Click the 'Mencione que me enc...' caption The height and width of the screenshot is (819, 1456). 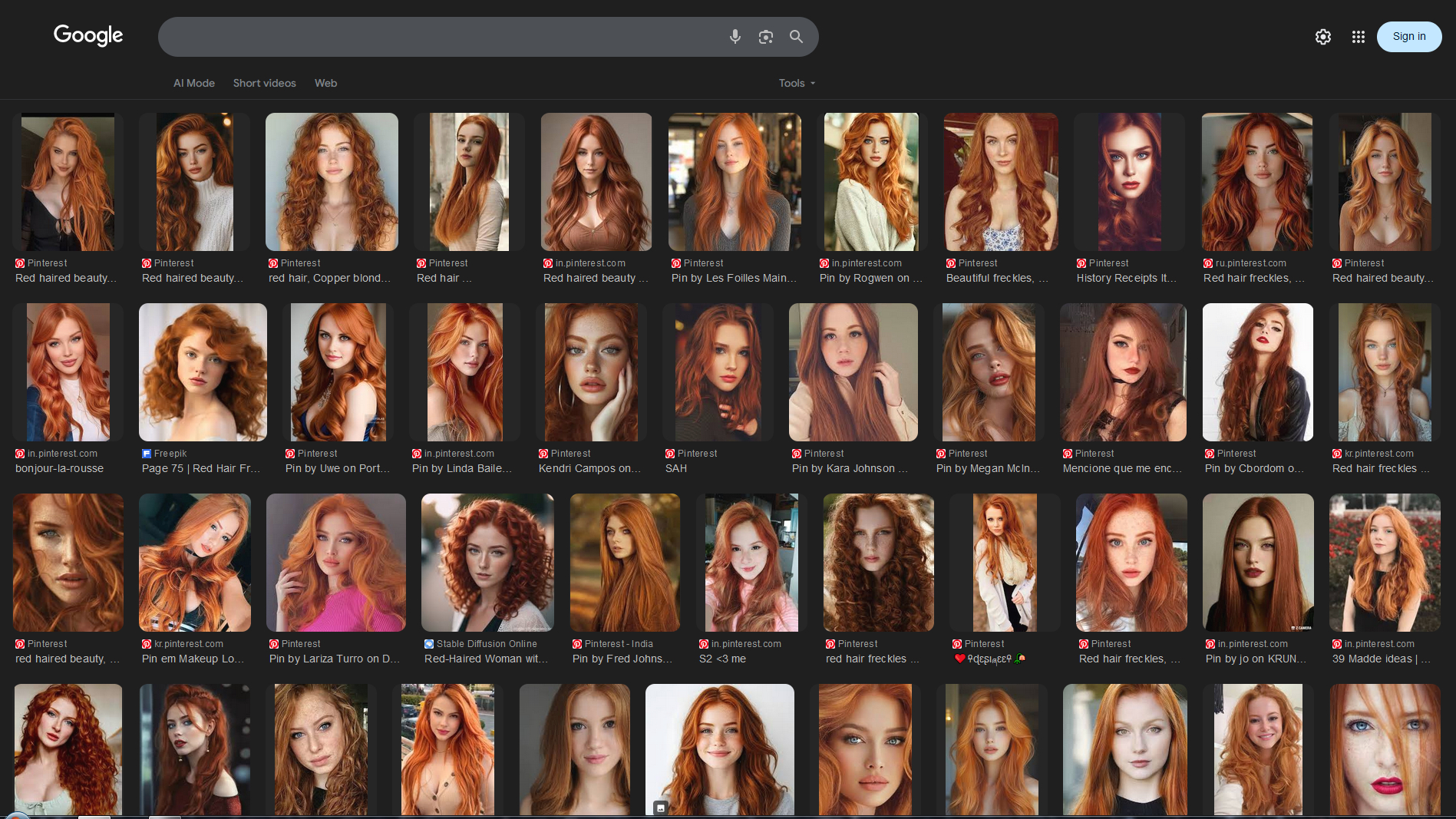pos(1122,468)
